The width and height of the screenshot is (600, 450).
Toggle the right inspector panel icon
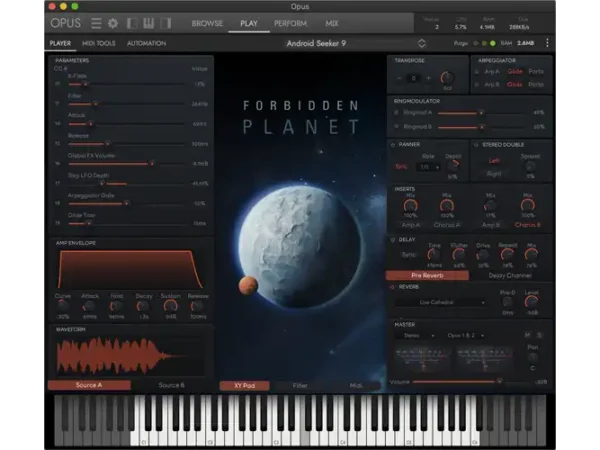[x=165, y=23]
